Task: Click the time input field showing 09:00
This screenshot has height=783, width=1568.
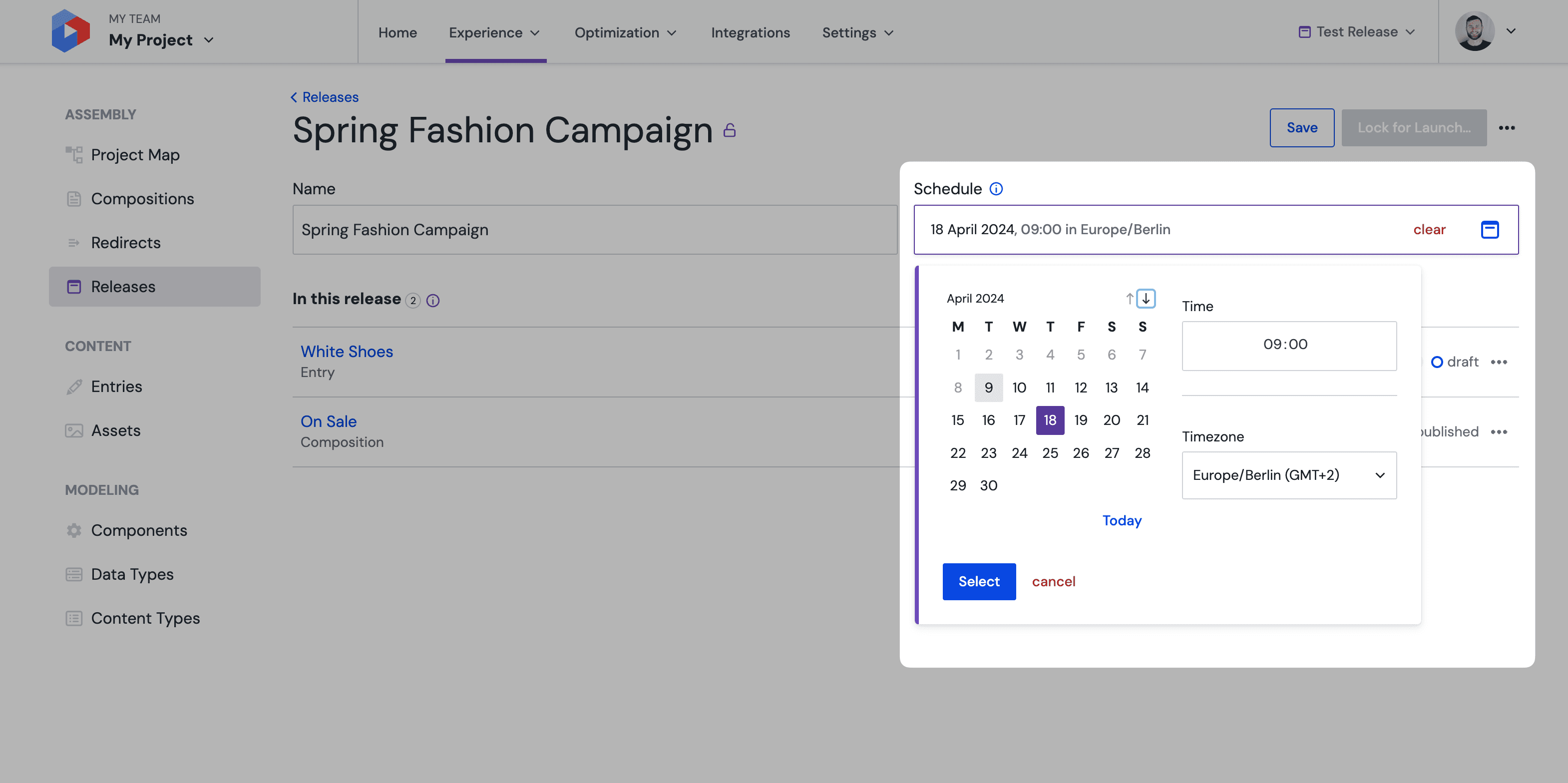Action: [1289, 345]
